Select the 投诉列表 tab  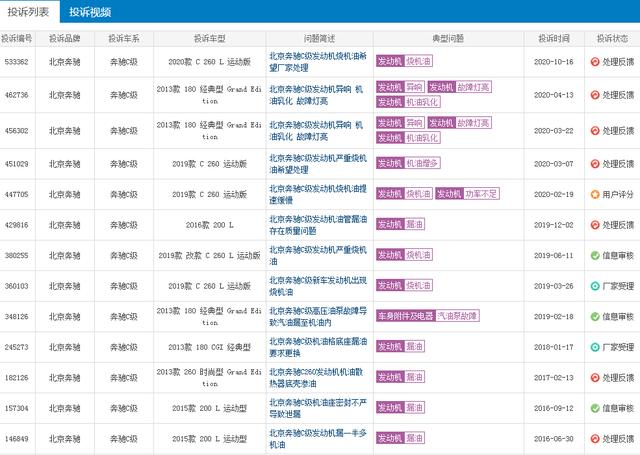click(28, 12)
